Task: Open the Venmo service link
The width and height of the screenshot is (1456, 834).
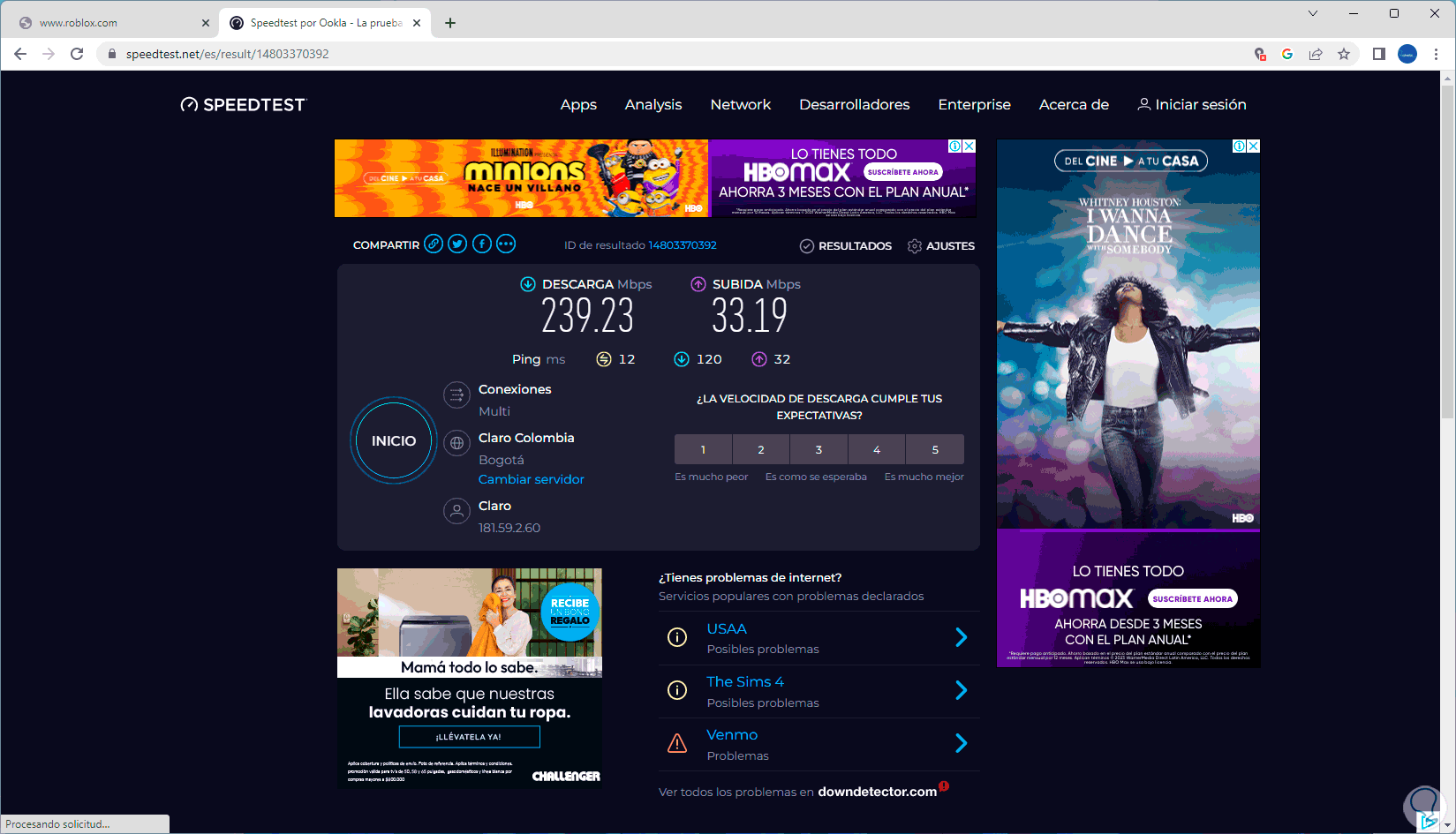Action: tap(732, 734)
